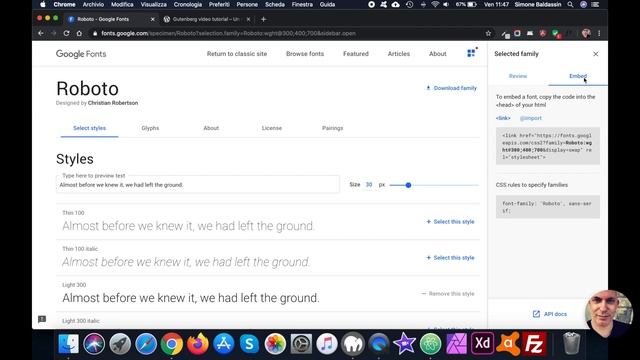Viewport: 640px width, 360px height.
Task: Select the Thin 100 style
Action: tap(450, 222)
